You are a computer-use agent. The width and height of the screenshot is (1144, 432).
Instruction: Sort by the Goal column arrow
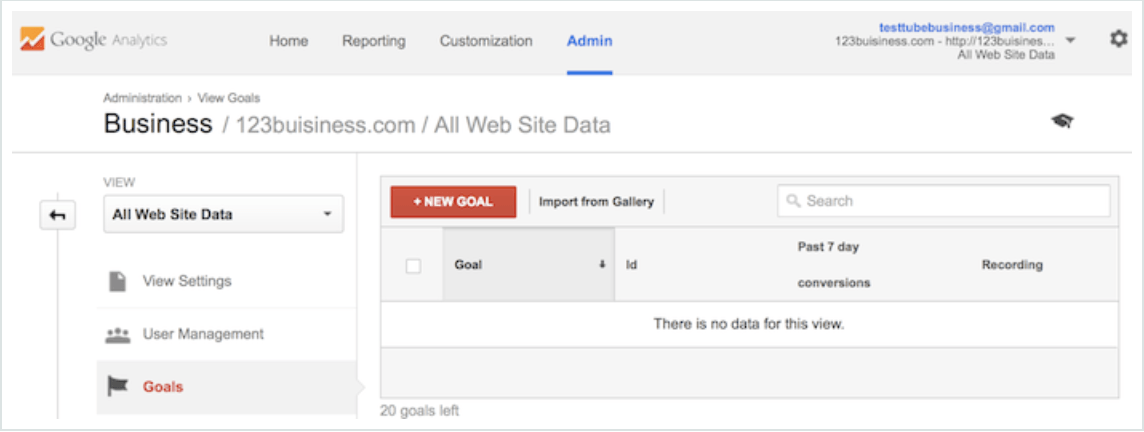point(602,265)
